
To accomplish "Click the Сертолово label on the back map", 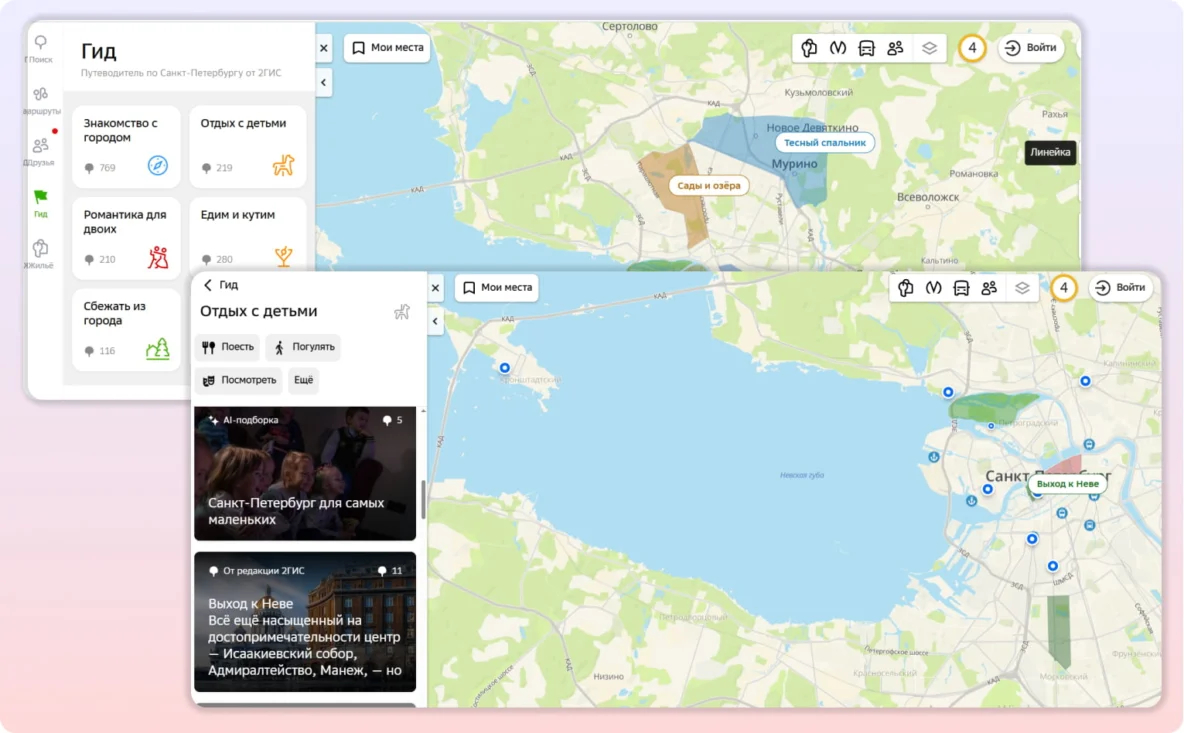I will tap(630, 26).
